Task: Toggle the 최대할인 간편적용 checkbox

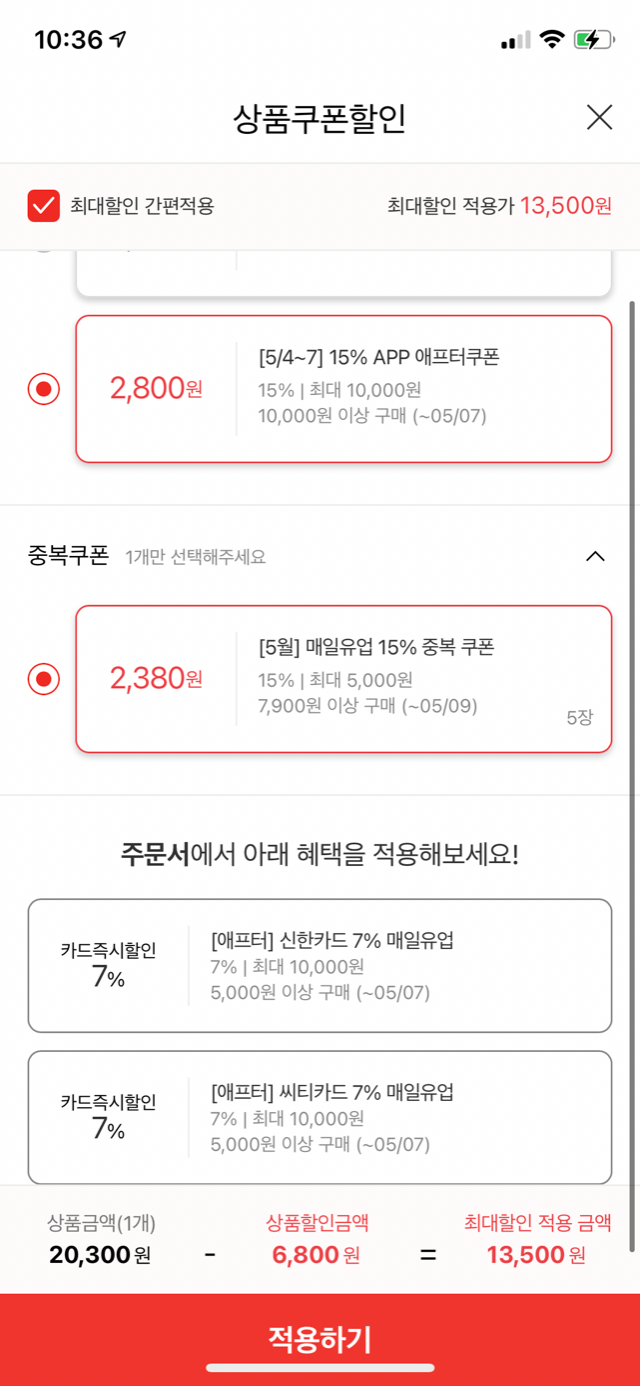Action: coord(44,207)
